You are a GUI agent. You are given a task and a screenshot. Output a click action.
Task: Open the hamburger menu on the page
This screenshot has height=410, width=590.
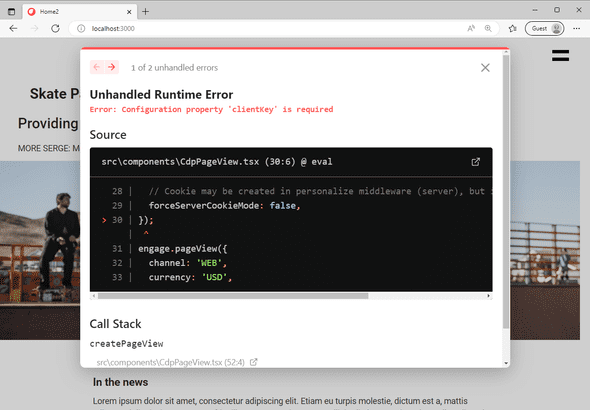click(x=560, y=56)
